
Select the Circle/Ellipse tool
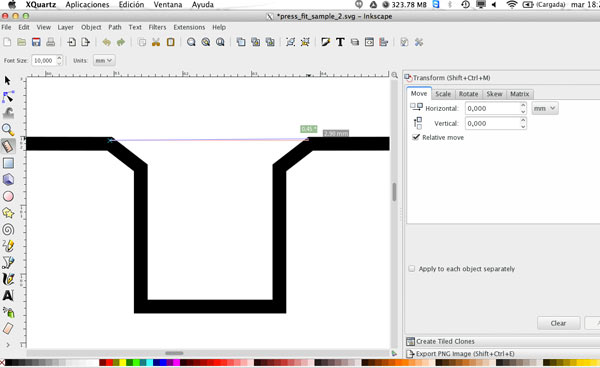pyautogui.click(x=8, y=196)
